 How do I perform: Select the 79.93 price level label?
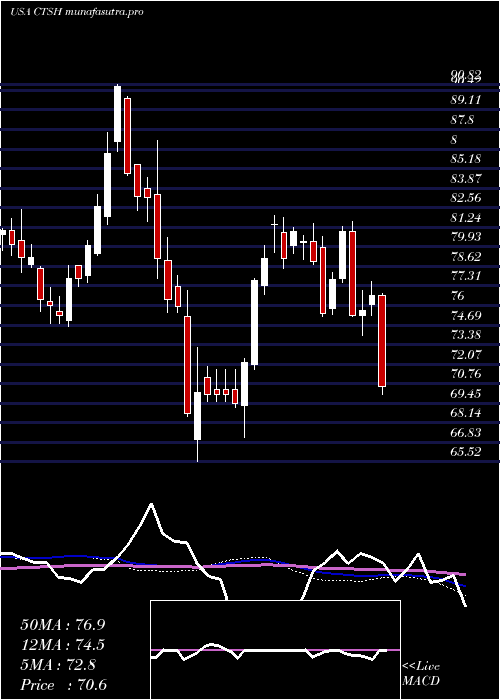[466, 237]
